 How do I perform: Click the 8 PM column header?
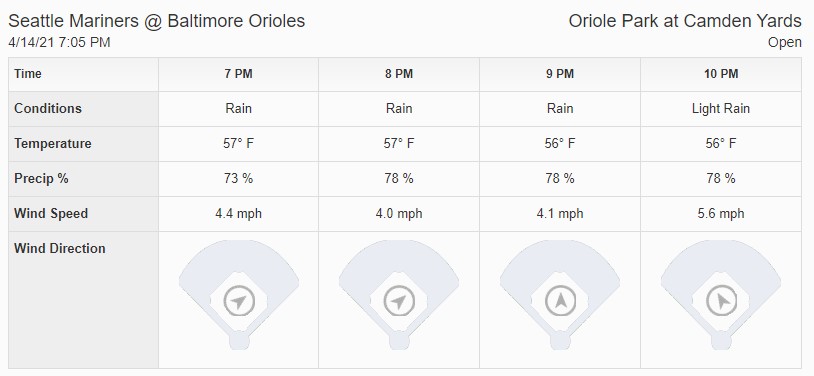[x=399, y=74]
